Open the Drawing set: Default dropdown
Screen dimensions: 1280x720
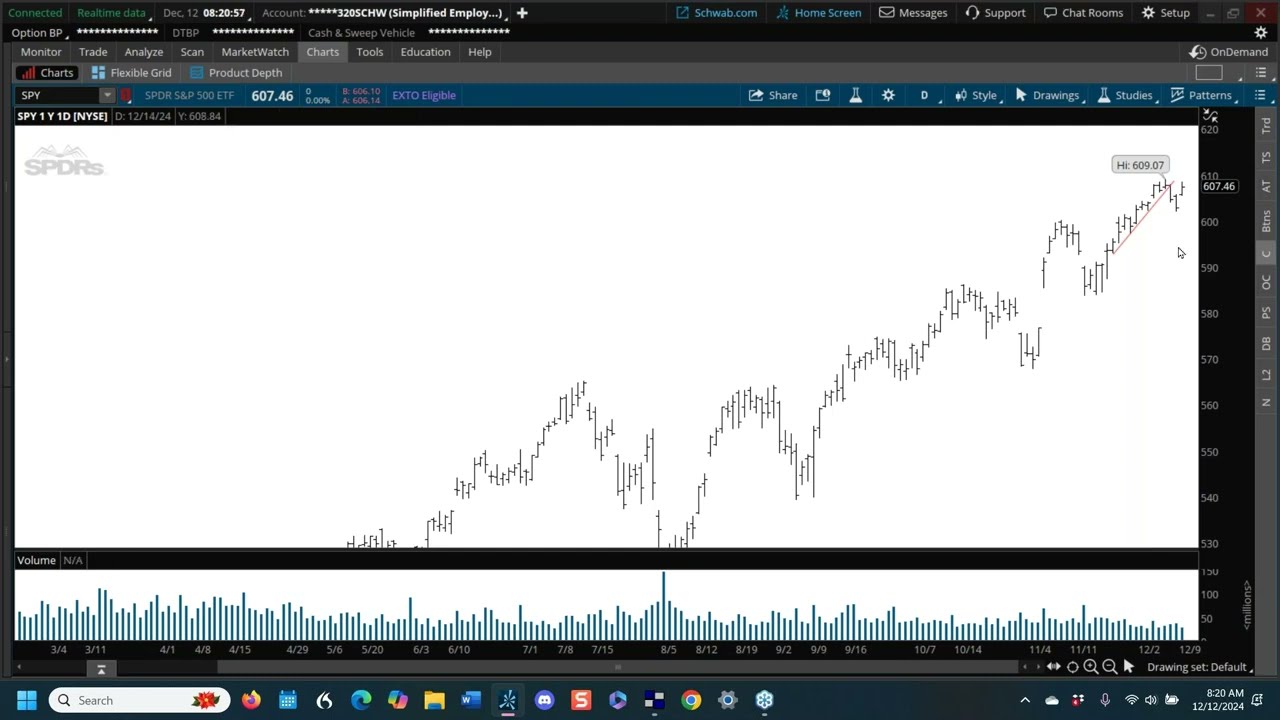1200,667
